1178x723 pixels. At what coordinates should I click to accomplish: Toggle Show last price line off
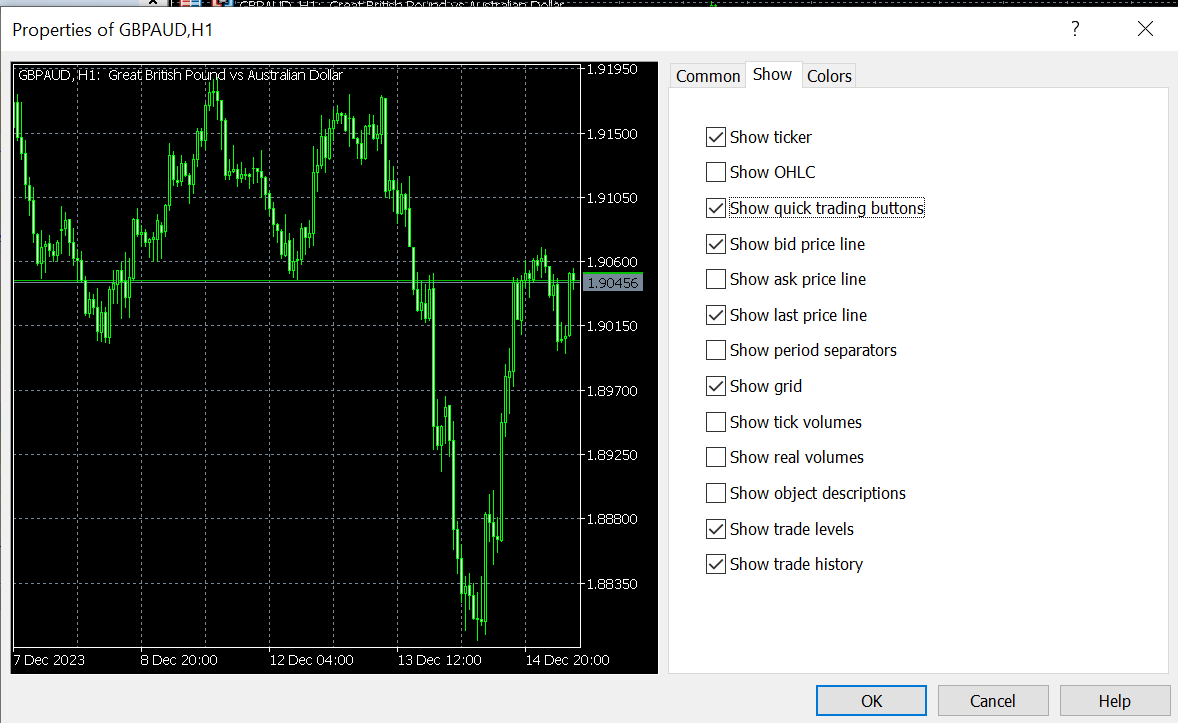click(x=716, y=314)
